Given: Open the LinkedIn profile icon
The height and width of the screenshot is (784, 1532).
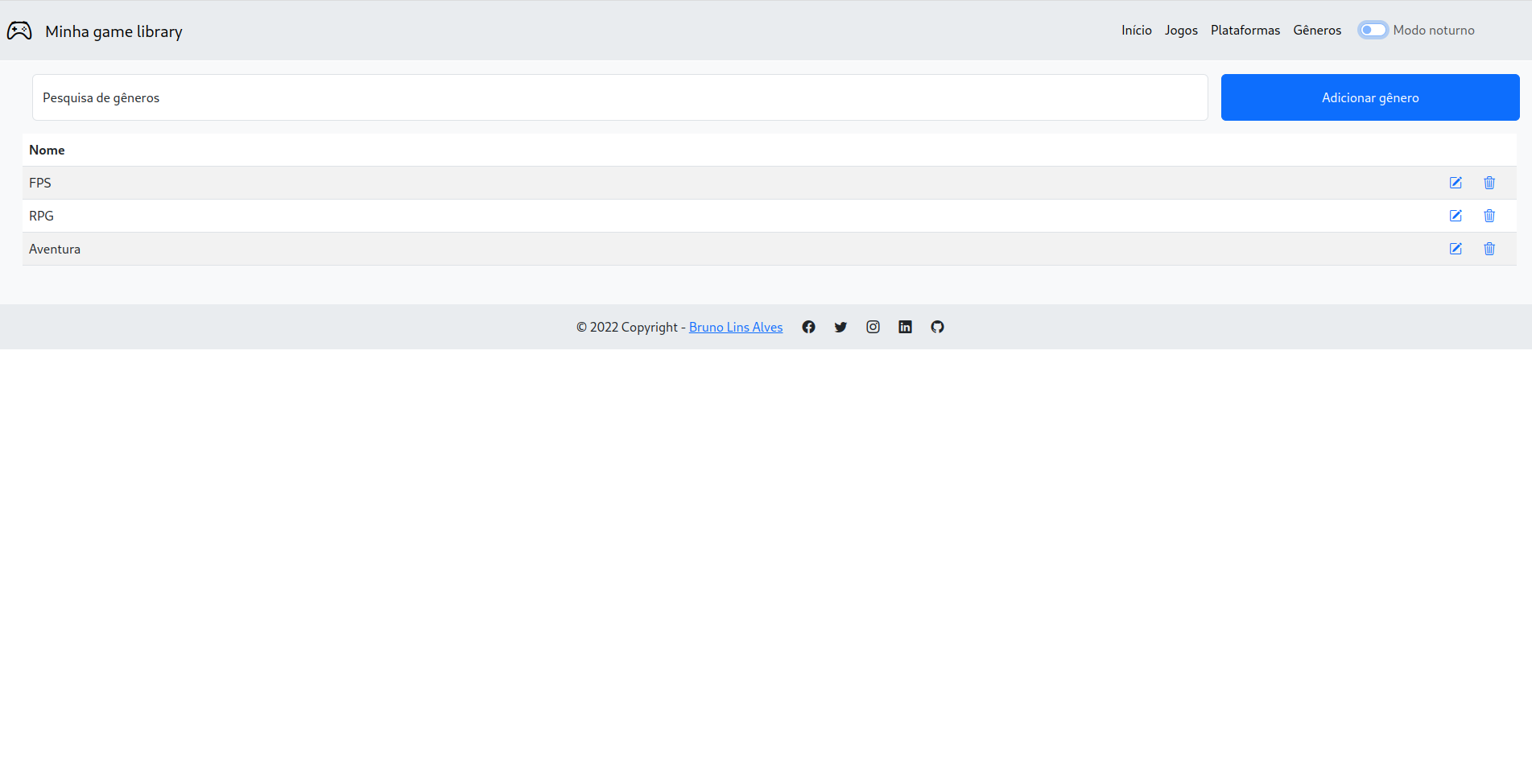Looking at the screenshot, I should coord(905,327).
